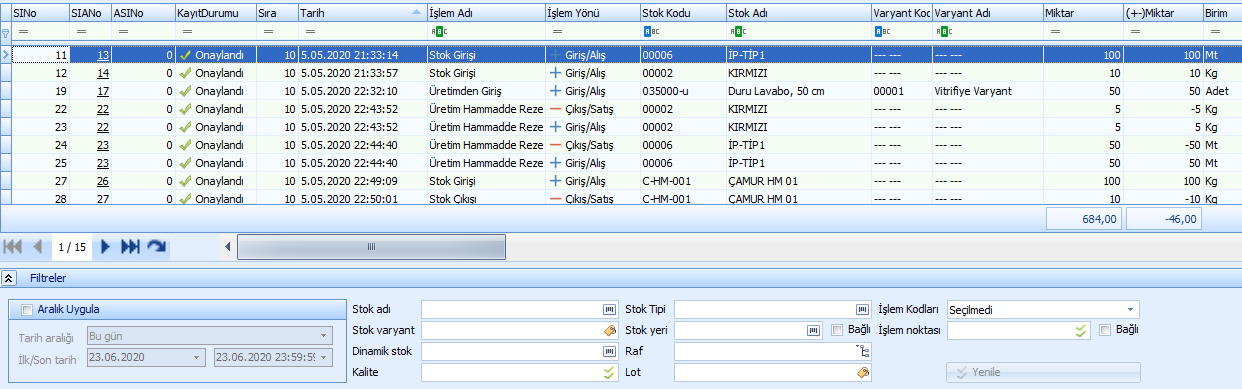Select the Duru Lavabo, 50 cm cell
1242x389 pixels.
[x=798, y=91]
